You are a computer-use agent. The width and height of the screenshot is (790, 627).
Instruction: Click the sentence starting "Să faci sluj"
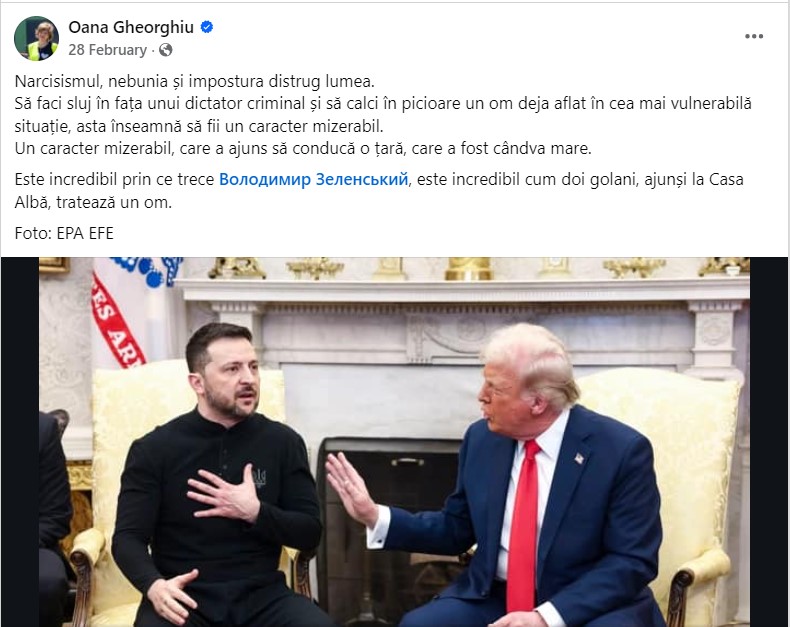pyautogui.click(x=383, y=114)
